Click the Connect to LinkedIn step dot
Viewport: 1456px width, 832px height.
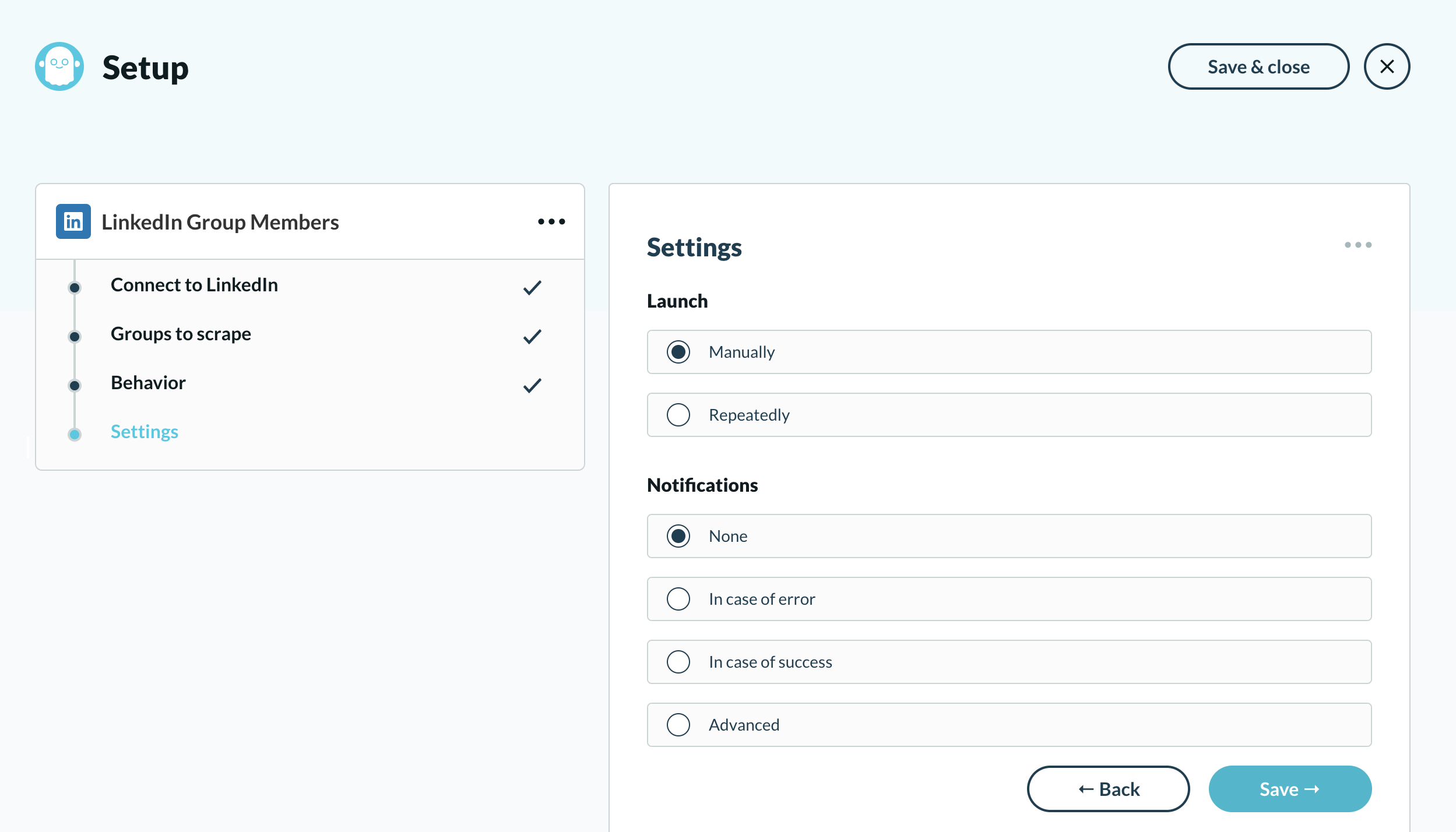[x=75, y=287]
